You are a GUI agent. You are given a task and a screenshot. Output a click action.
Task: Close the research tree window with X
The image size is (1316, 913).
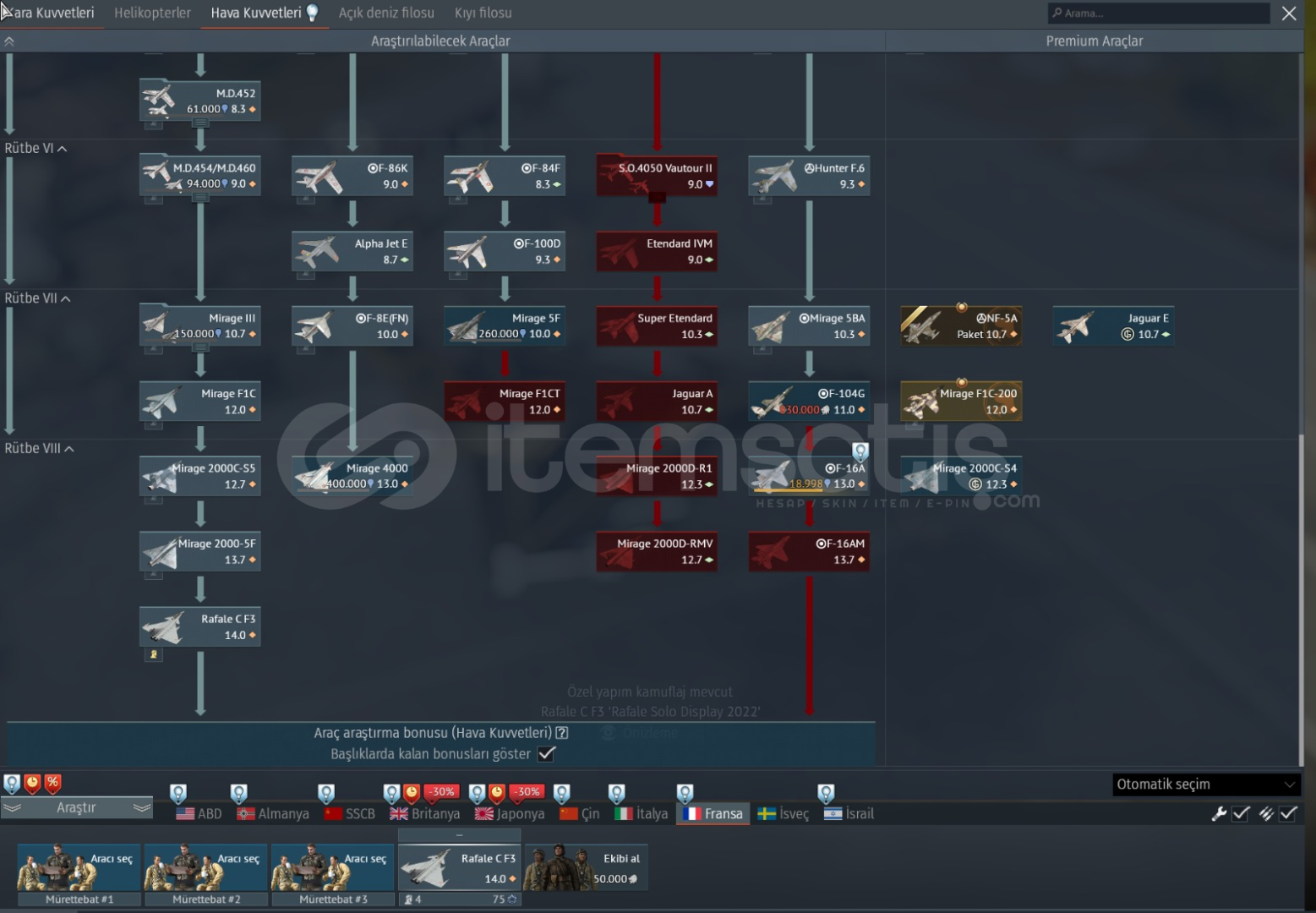pos(1289,14)
